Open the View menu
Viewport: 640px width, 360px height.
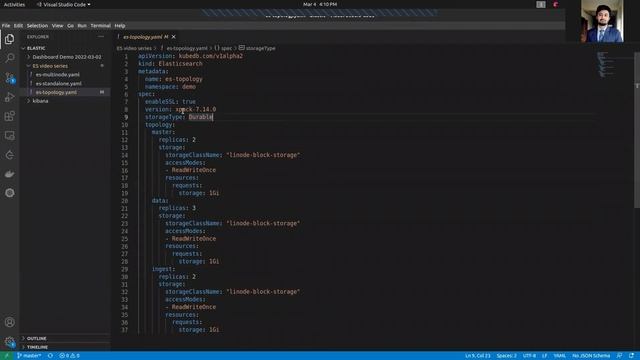(x=57, y=25)
